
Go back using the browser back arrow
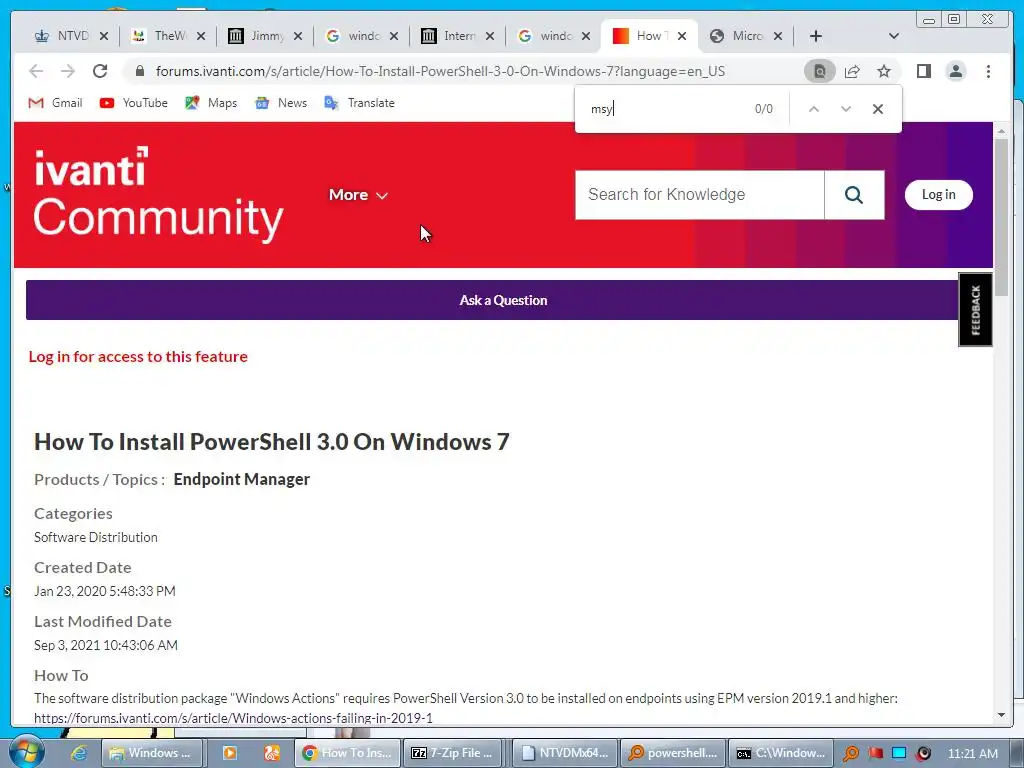pyautogui.click(x=36, y=71)
